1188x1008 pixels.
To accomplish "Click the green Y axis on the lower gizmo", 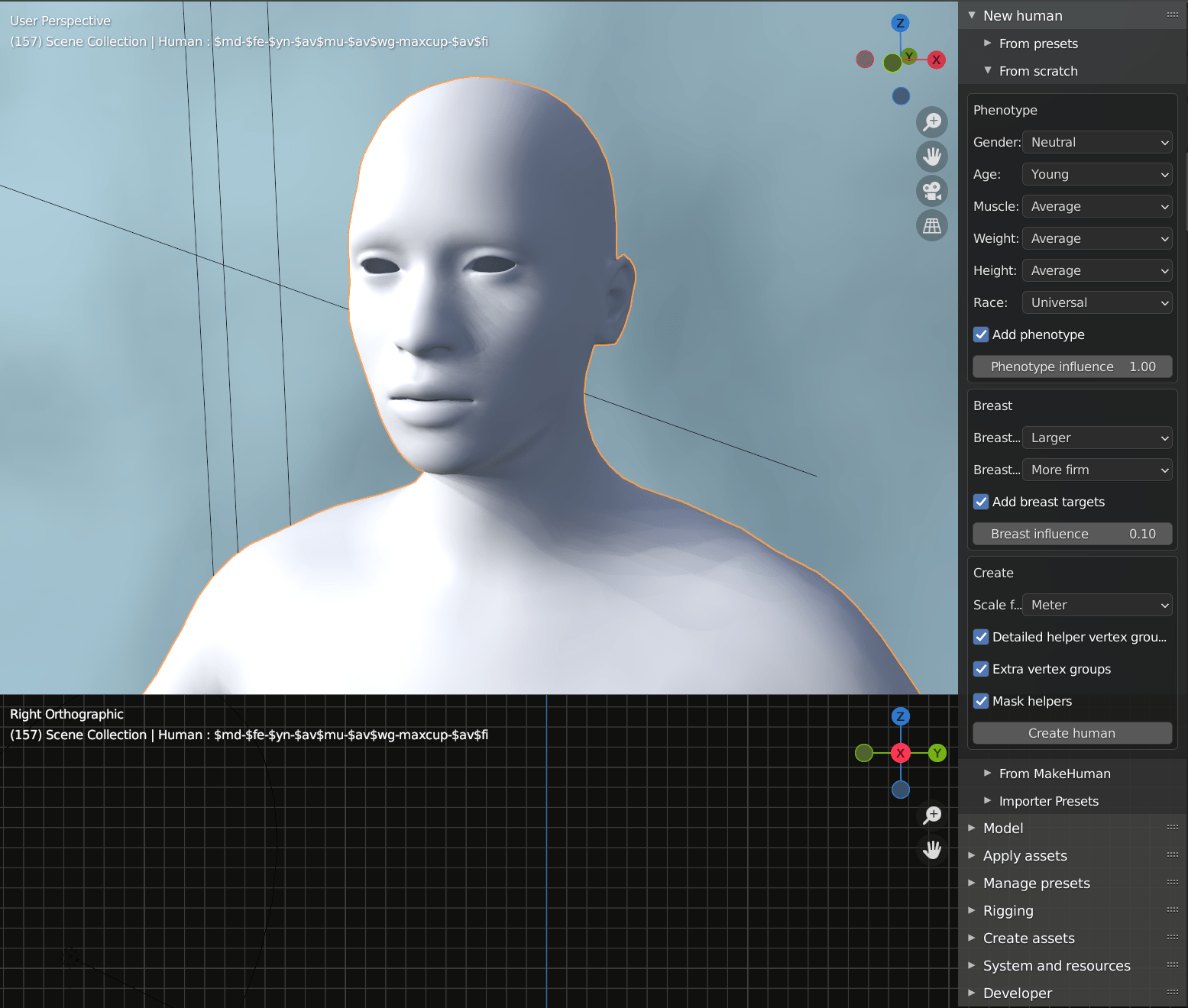I will [937, 753].
